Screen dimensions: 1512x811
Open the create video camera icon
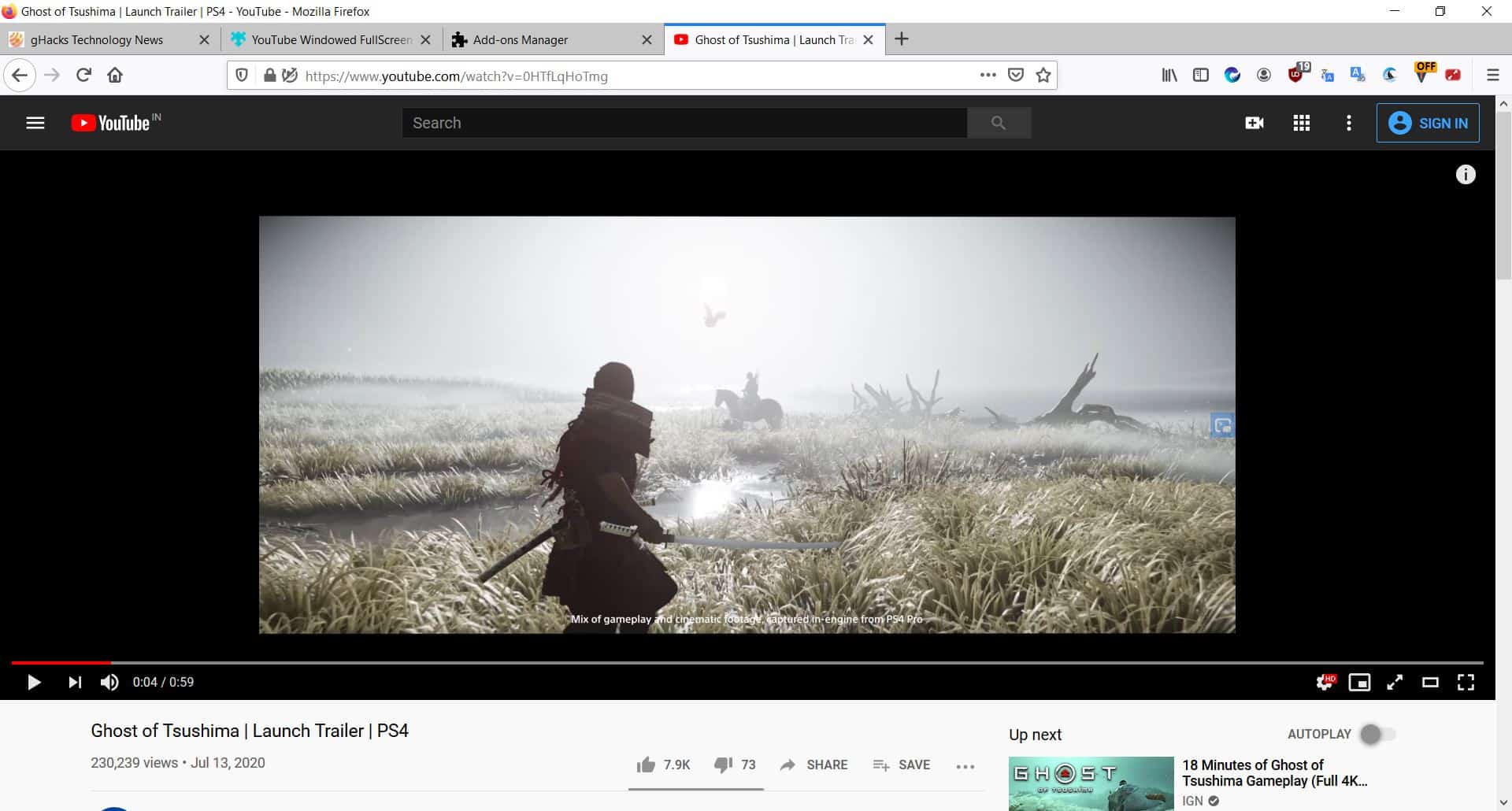pyautogui.click(x=1254, y=123)
